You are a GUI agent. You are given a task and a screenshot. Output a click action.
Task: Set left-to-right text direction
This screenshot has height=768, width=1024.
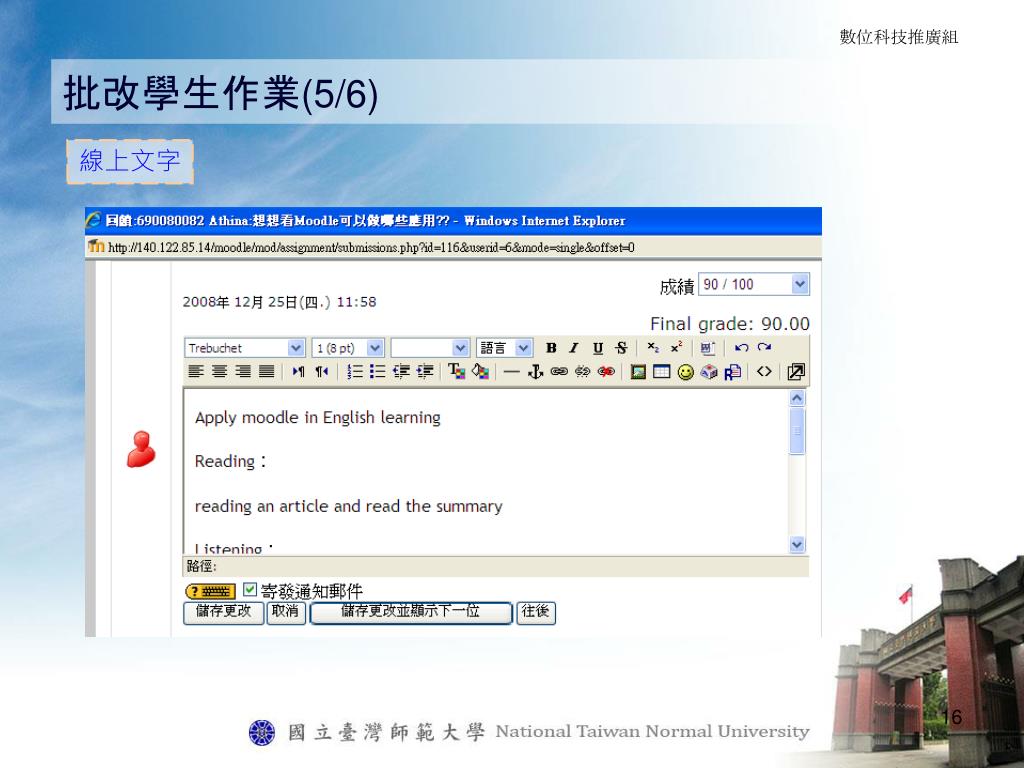click(298, 372)
